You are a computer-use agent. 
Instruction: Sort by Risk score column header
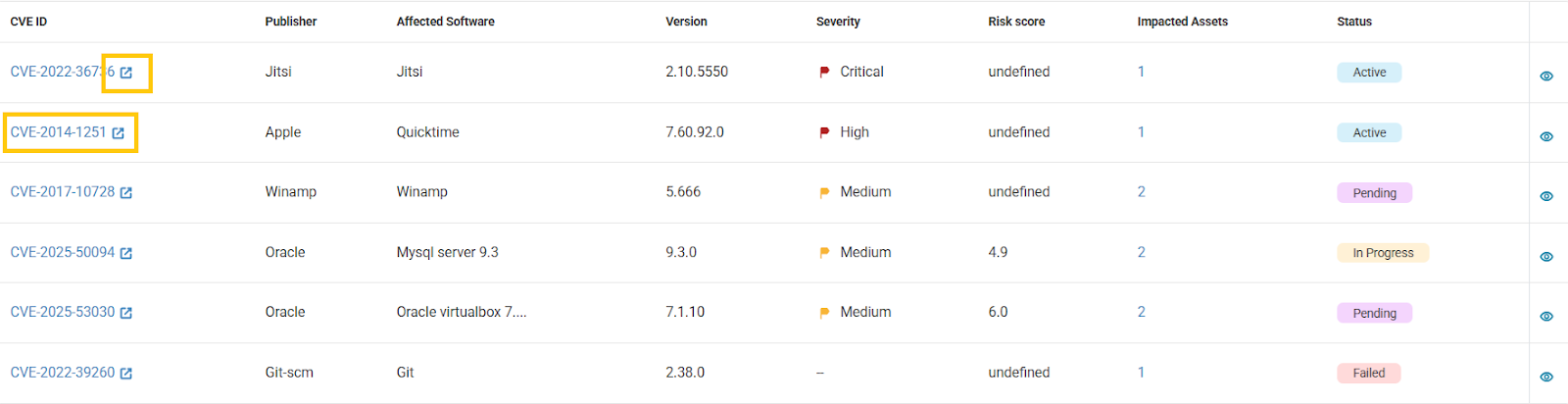pos(1016,22)
